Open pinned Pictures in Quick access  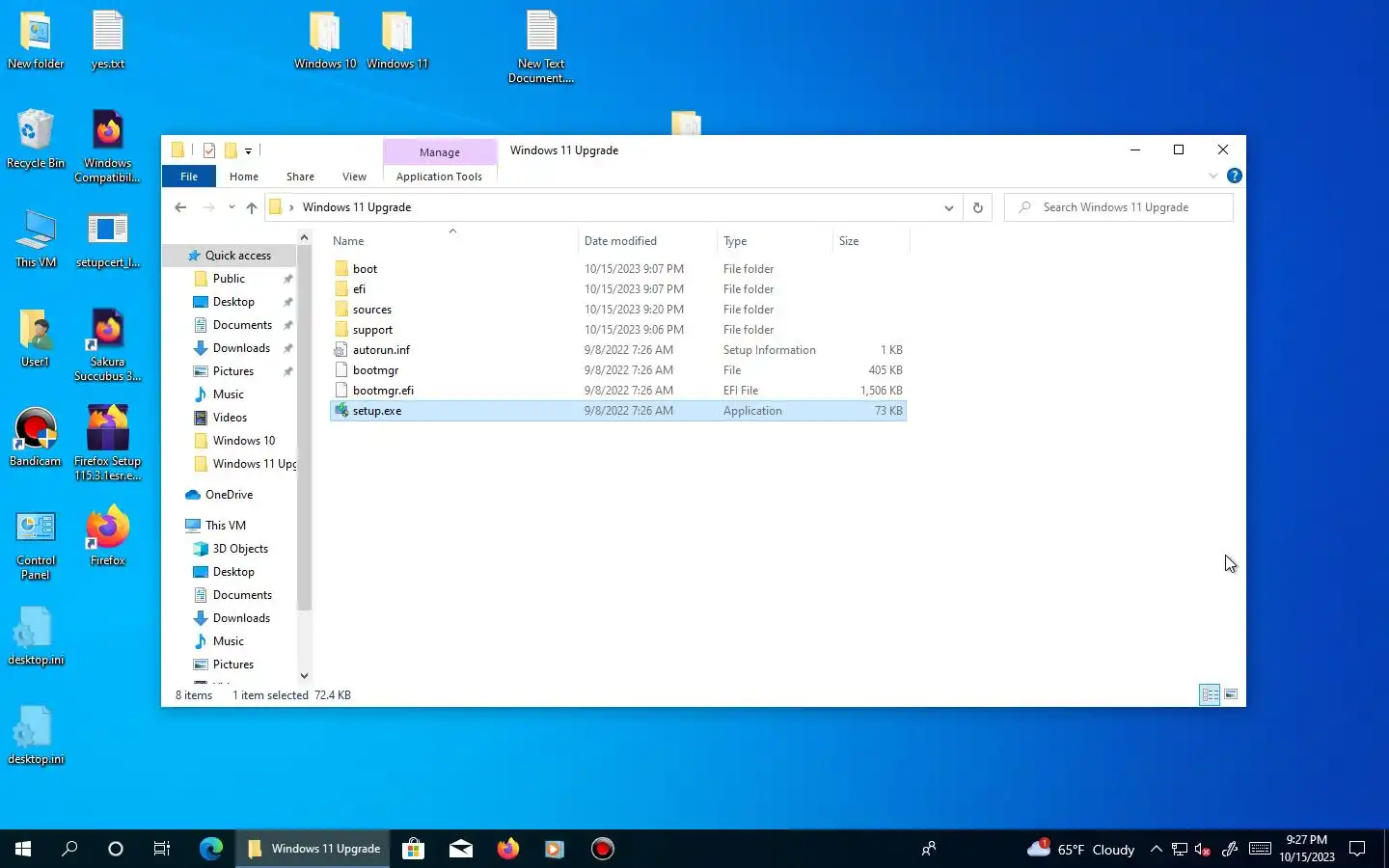click(233, 371)
